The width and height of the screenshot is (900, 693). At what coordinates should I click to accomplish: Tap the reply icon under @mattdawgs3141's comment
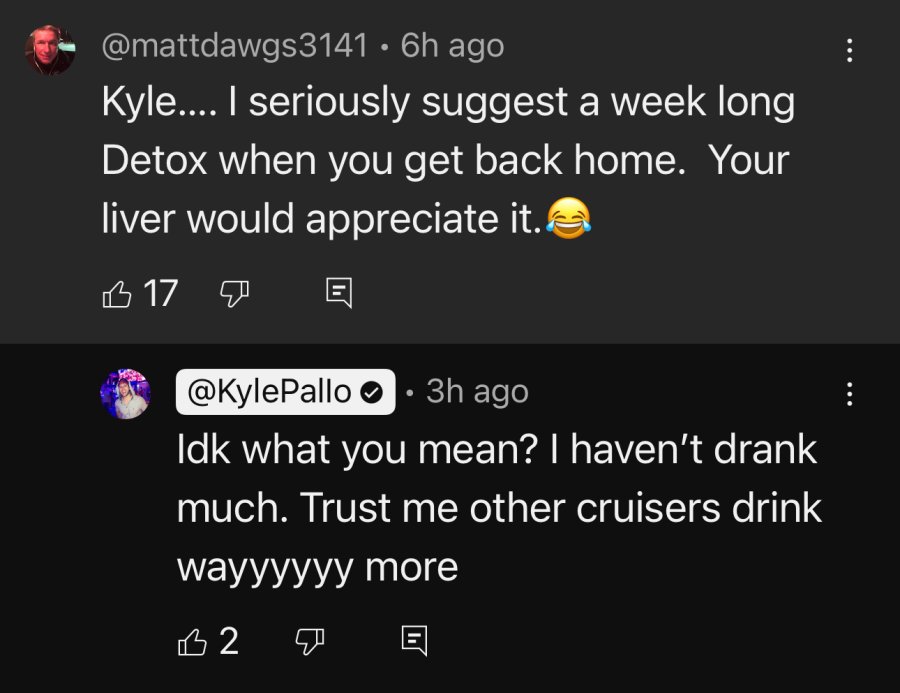[x=339, y=293]
